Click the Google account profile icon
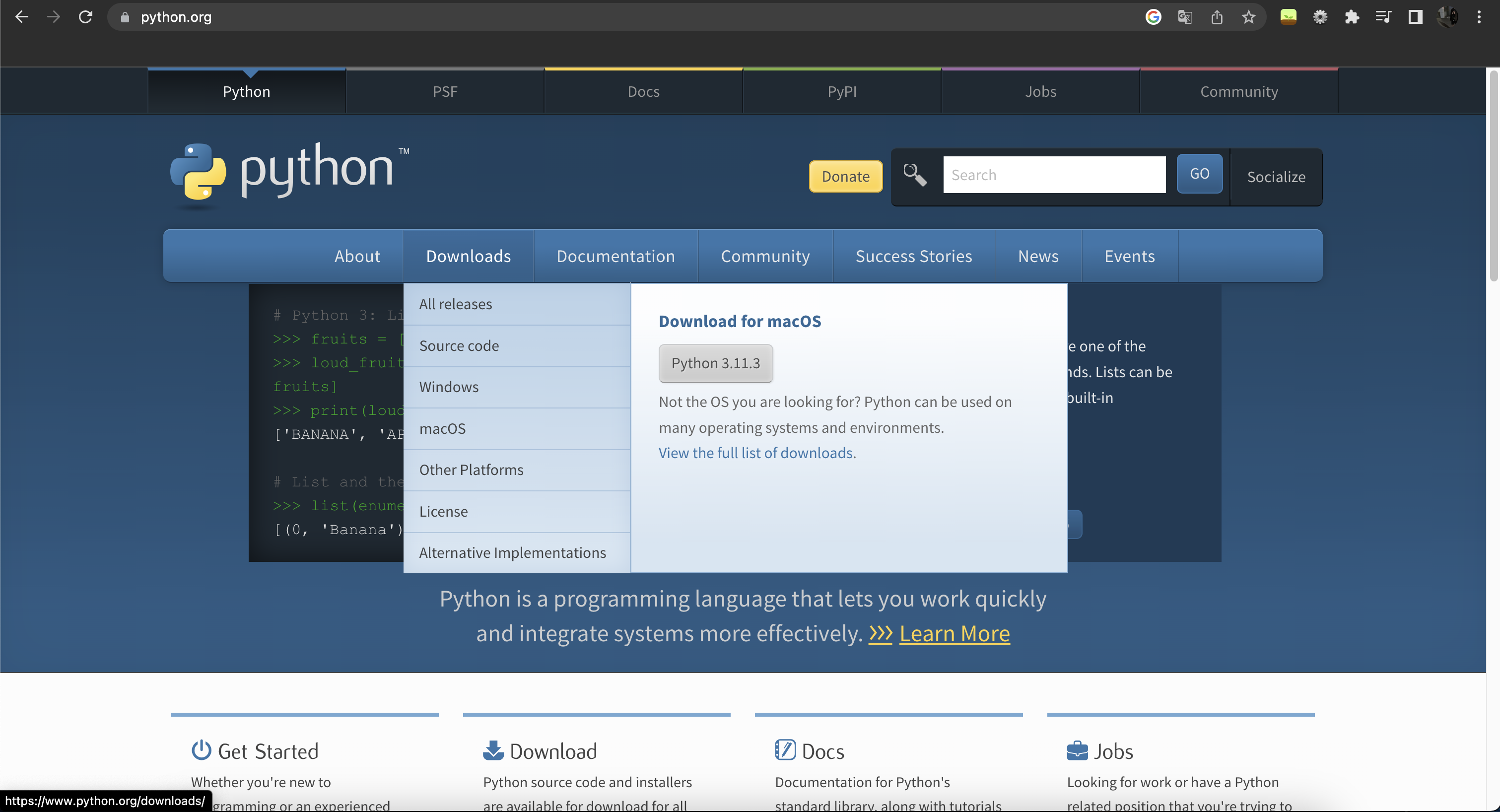 coord(1448,17)
